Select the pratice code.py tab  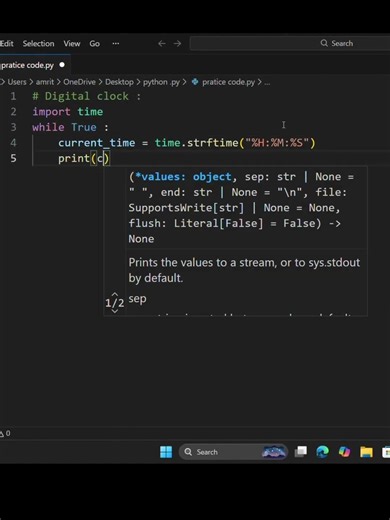click(x=34, y=65)
